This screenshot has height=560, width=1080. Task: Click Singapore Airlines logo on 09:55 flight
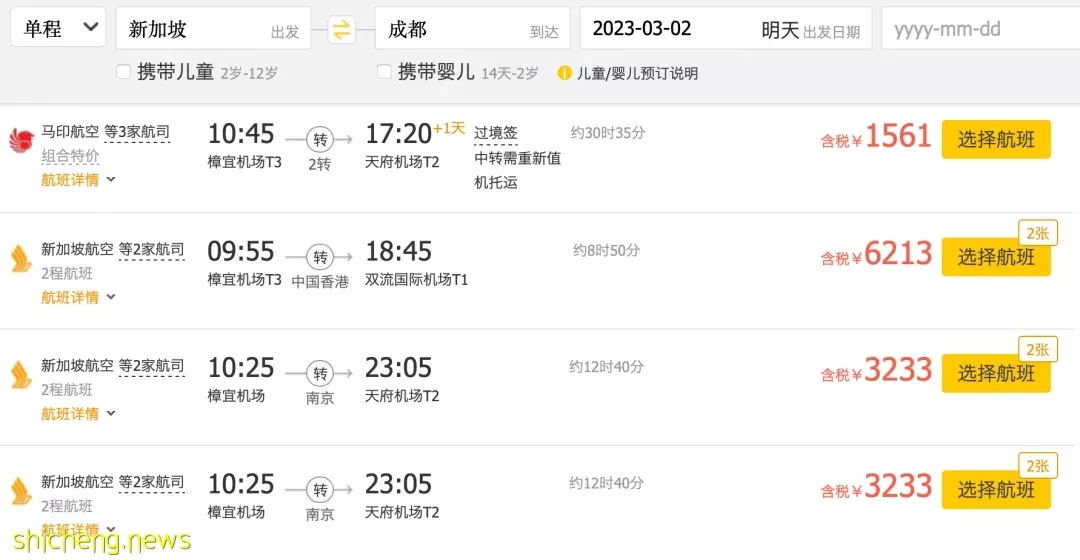(x=21, y=258)
